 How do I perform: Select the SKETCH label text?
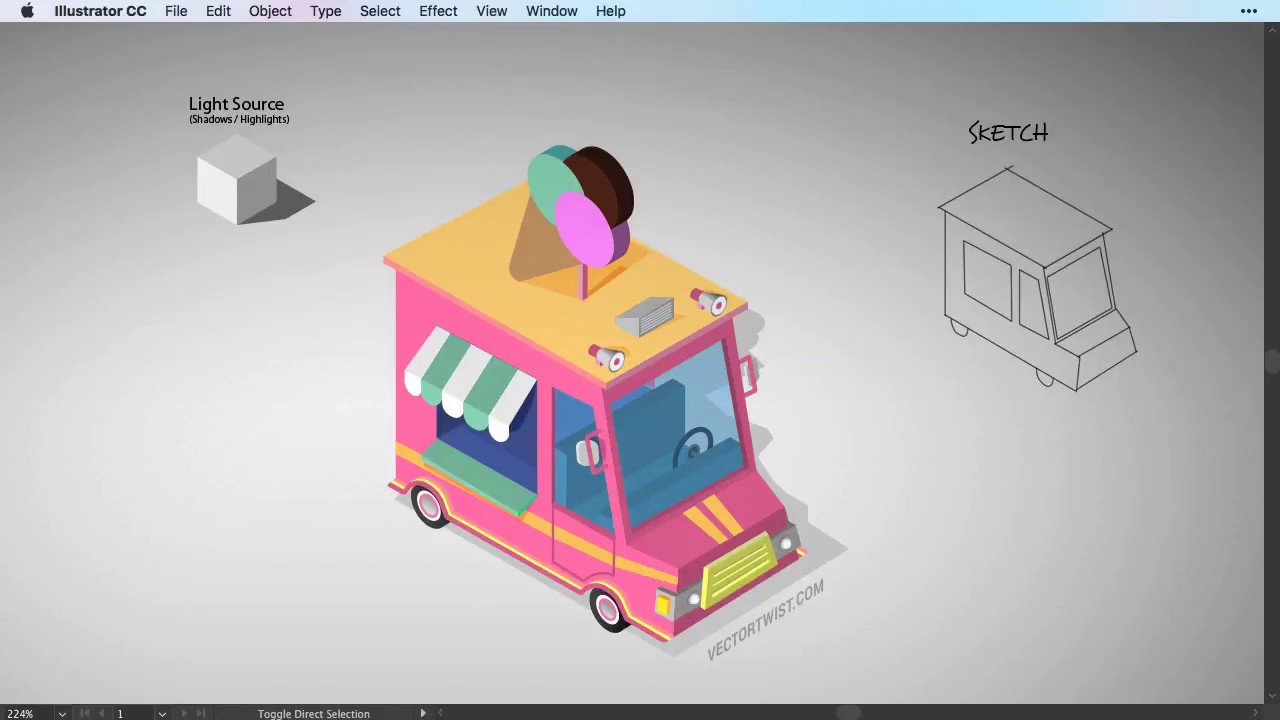tap(1008, 133)
